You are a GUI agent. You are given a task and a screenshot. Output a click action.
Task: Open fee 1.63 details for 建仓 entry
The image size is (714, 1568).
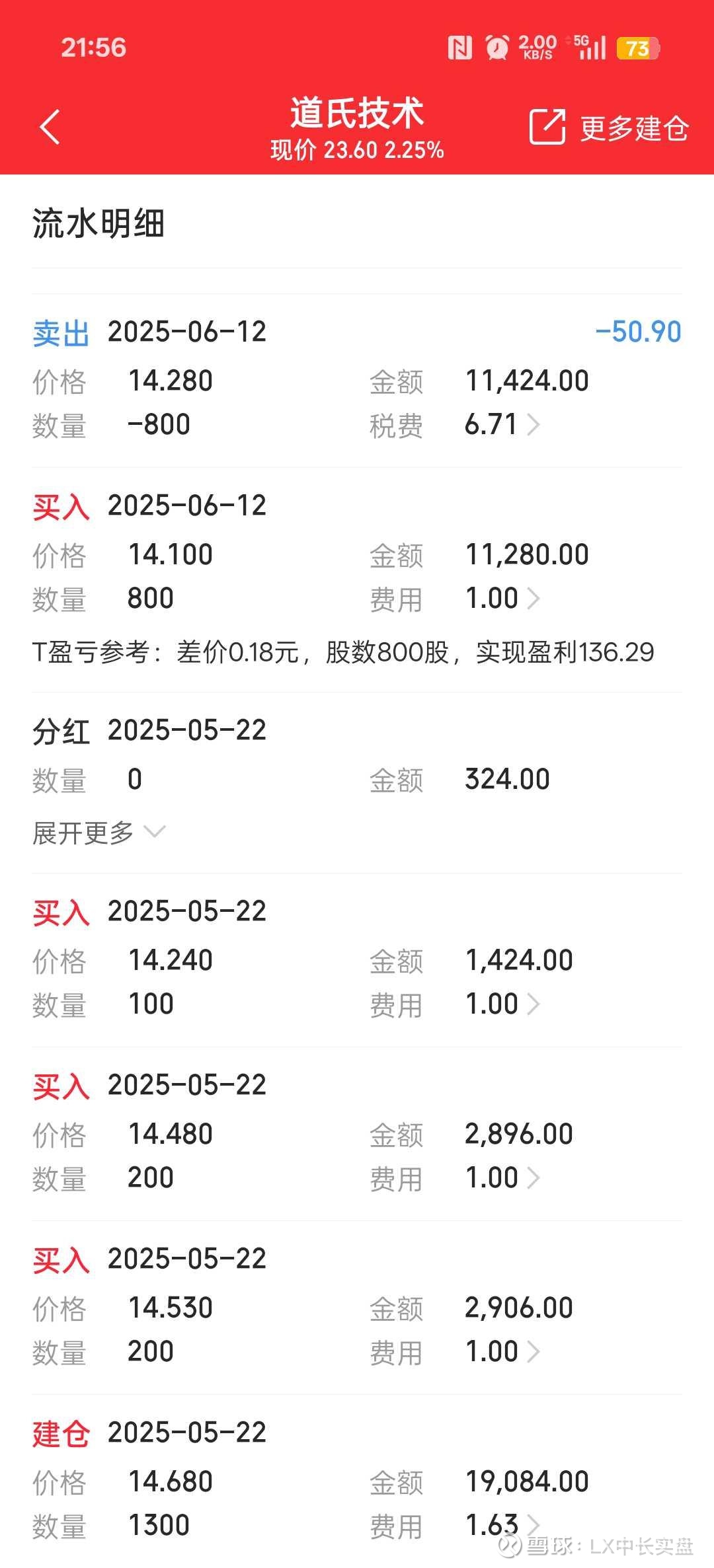tap(533, 1525)
